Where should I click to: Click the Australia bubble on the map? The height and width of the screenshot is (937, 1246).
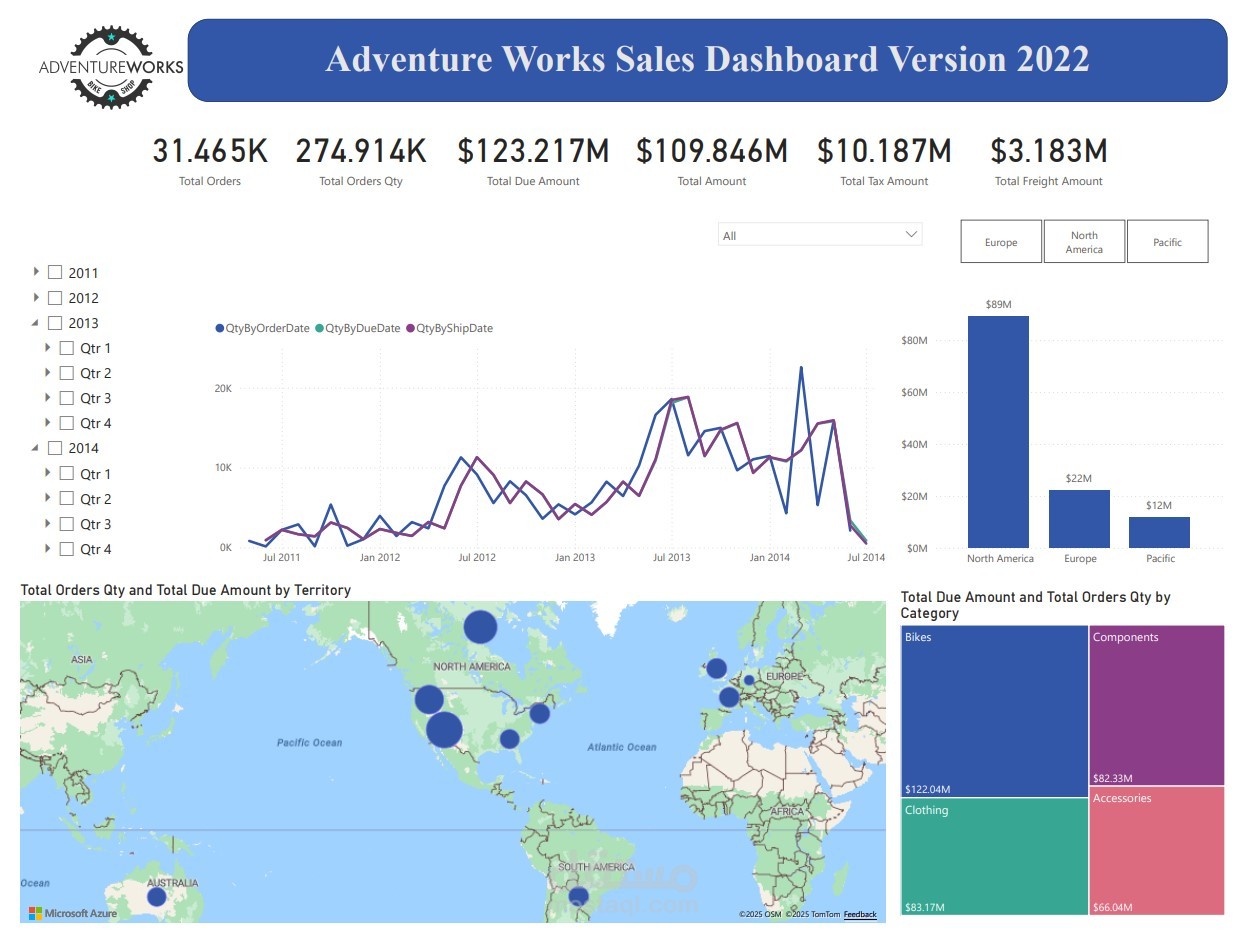(155, 897)
